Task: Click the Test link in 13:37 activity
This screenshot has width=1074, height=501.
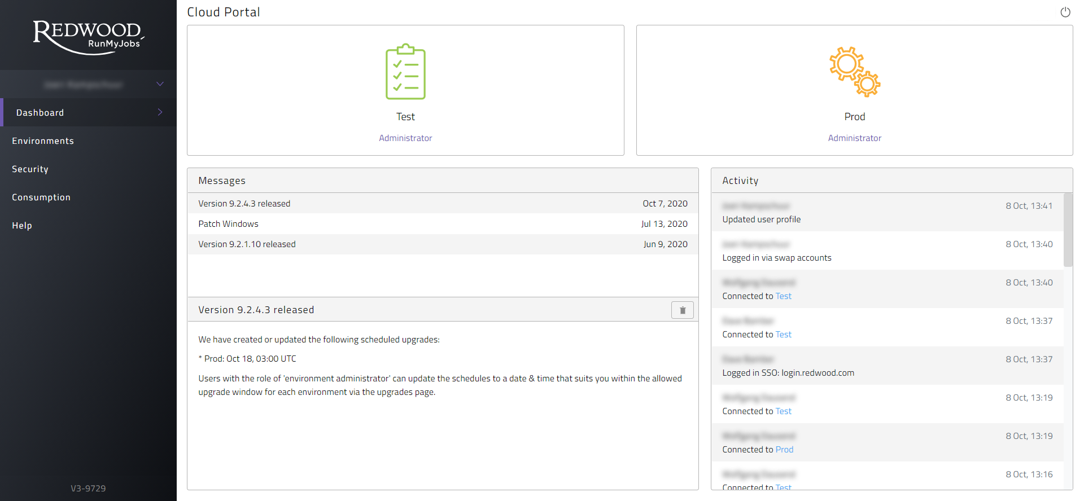Action: [x=783, y=334]
